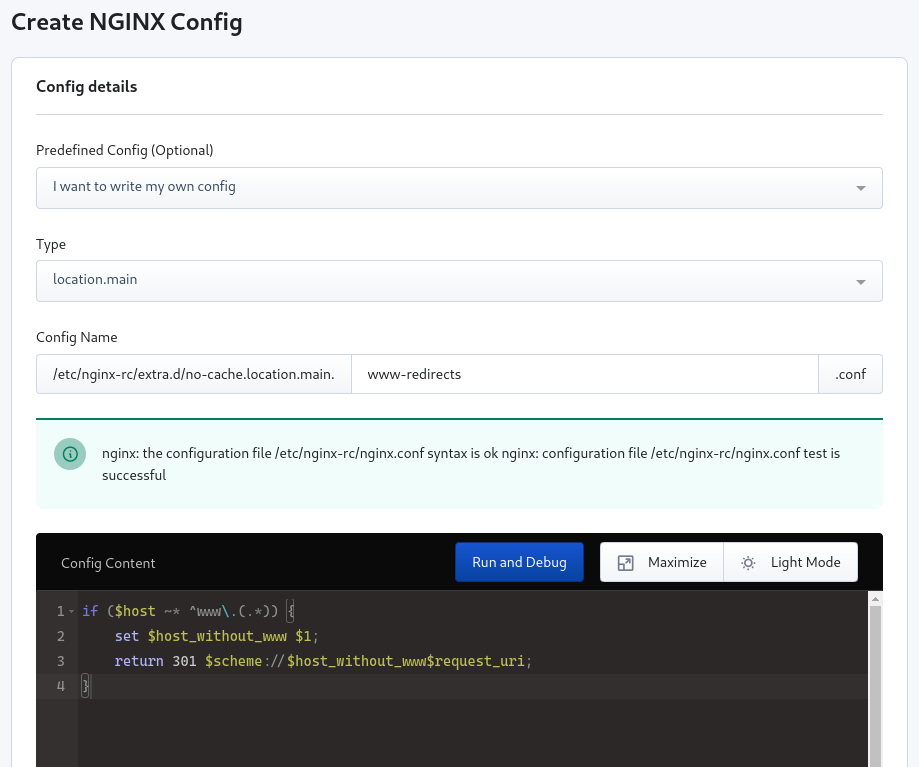Run and Debug the config
The image size is (919, 767).
click(519, 562)
